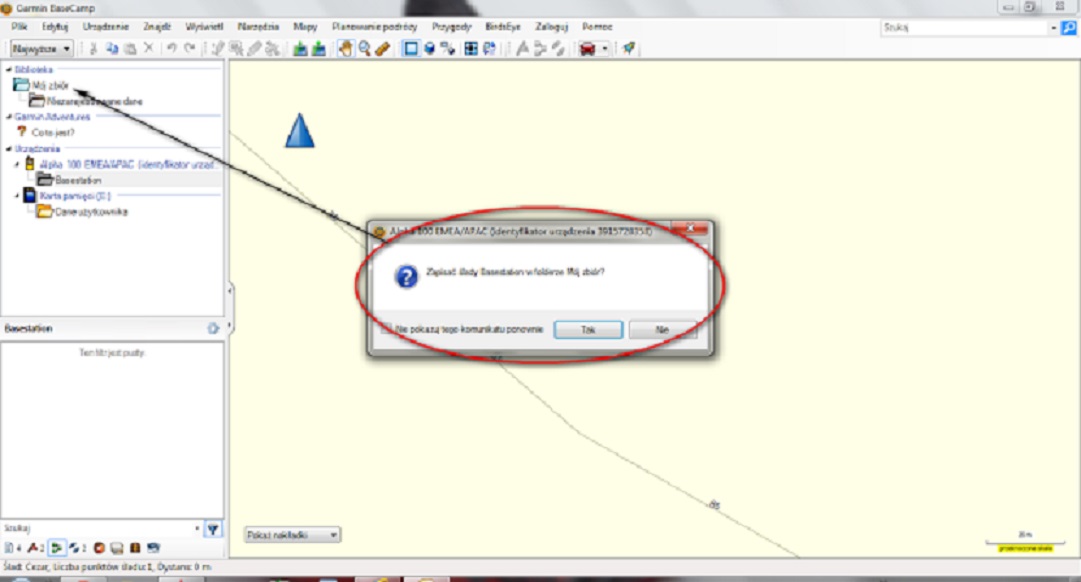Select the Niezarejestrowane dane folder
1081x582 pixels.
pos(94,101)
